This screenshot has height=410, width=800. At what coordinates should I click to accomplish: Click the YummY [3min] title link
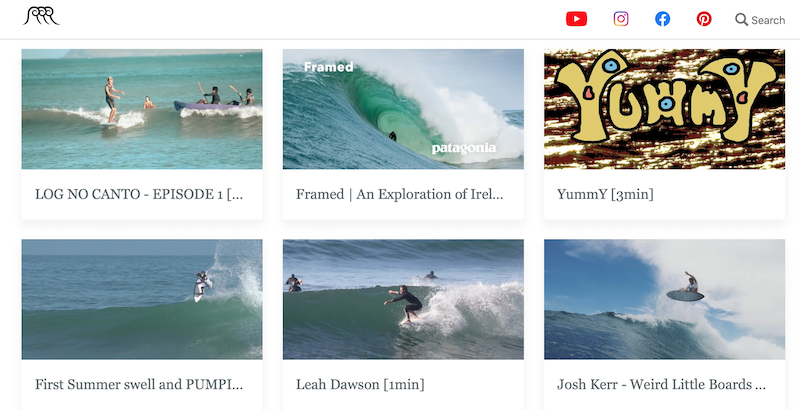(x=605, y=194)
